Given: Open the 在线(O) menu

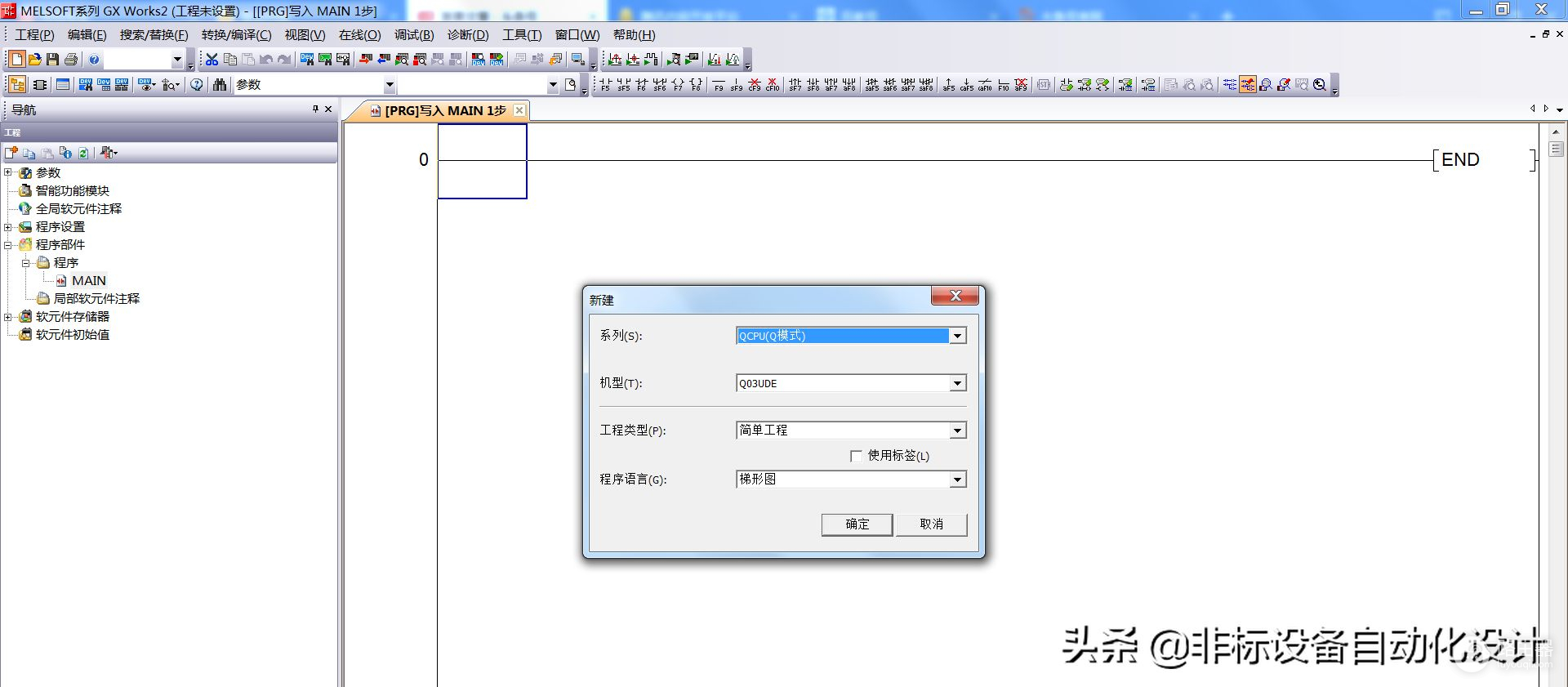Looking at the screenshot, I should pos(359,34).
